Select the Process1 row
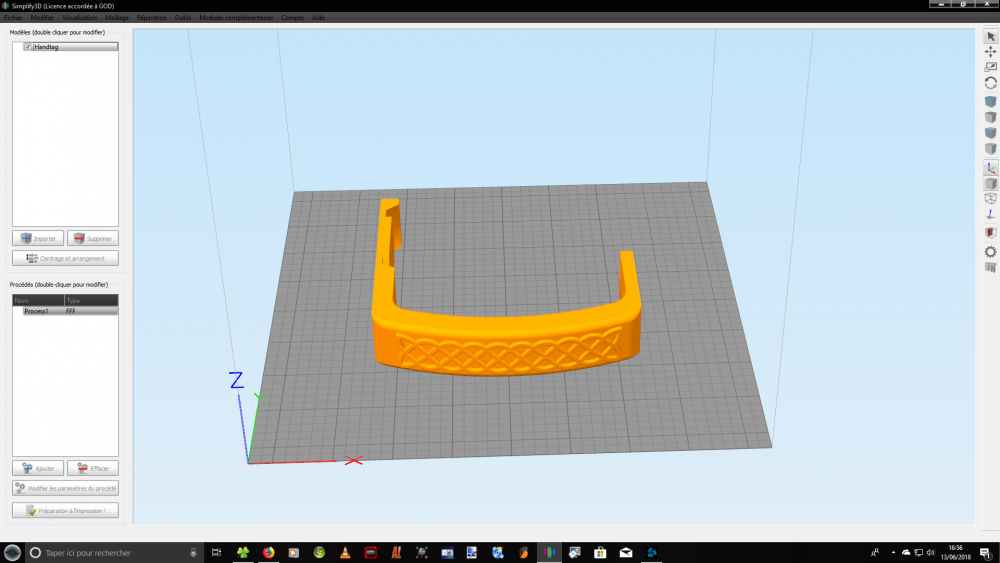 click(x=65, y=311)
